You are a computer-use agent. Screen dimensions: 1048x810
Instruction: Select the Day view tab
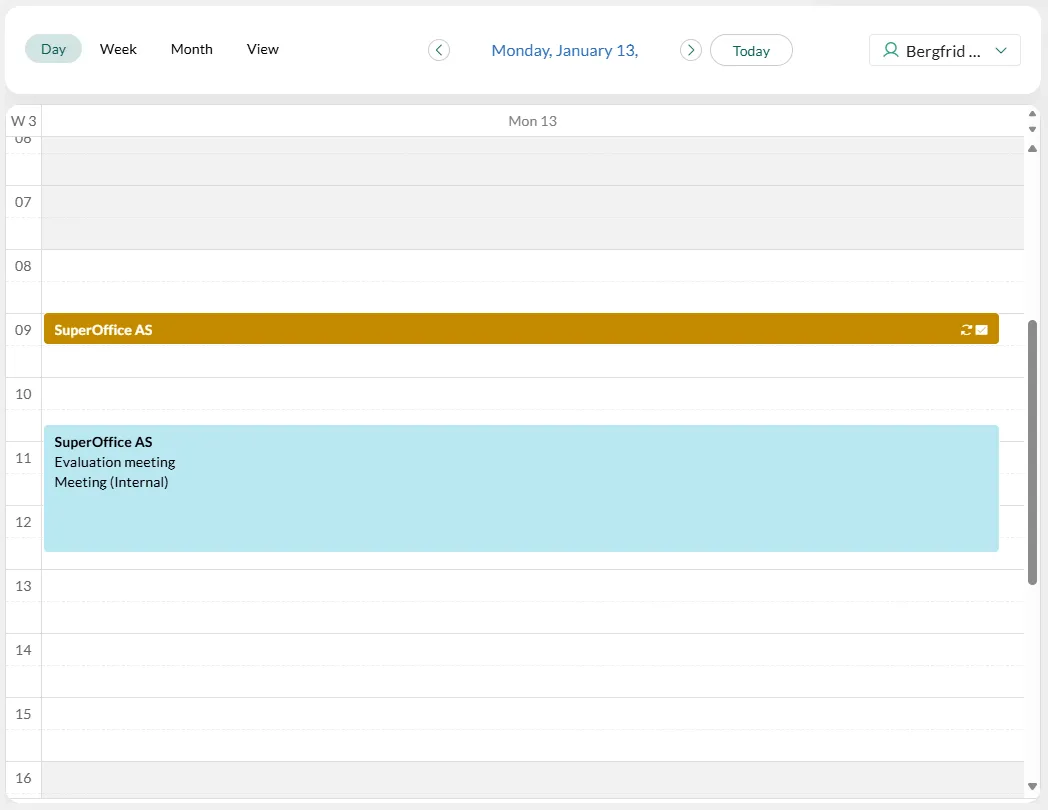[x=53, y=49]
